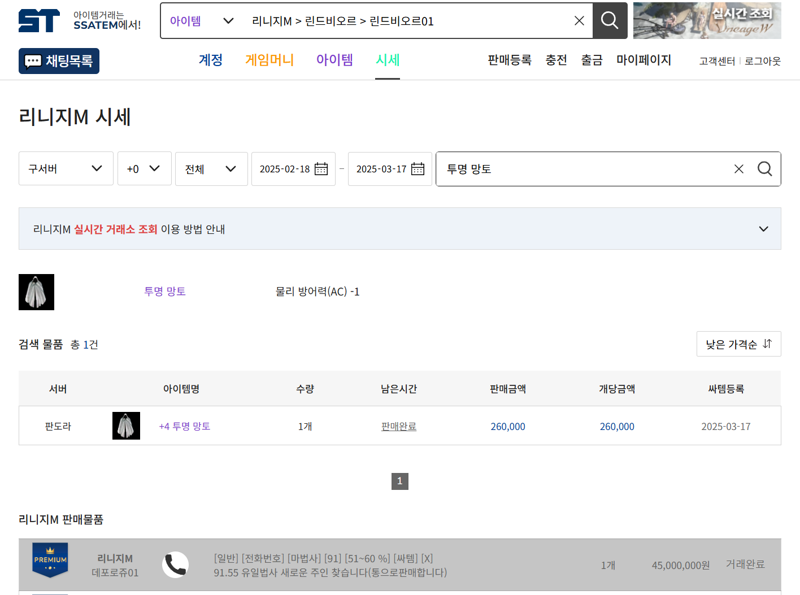Open 판매등록 menu
The width and height of the screenshot is (800, 595).
pos(509,60)
